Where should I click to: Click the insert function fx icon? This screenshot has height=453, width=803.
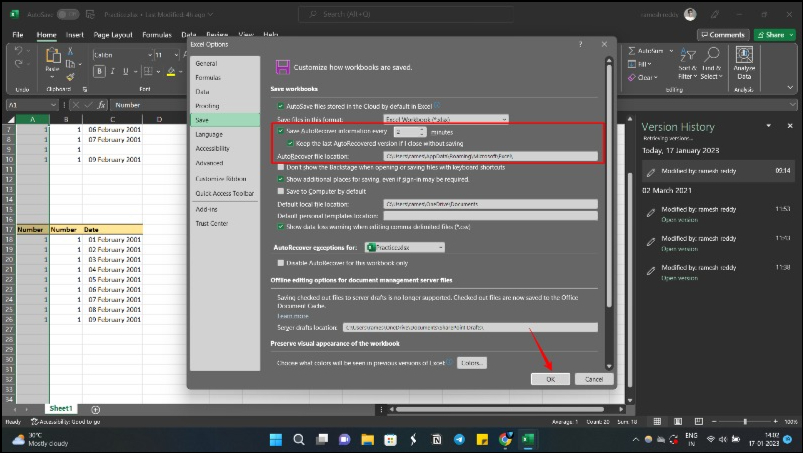[x=103, y=105]
